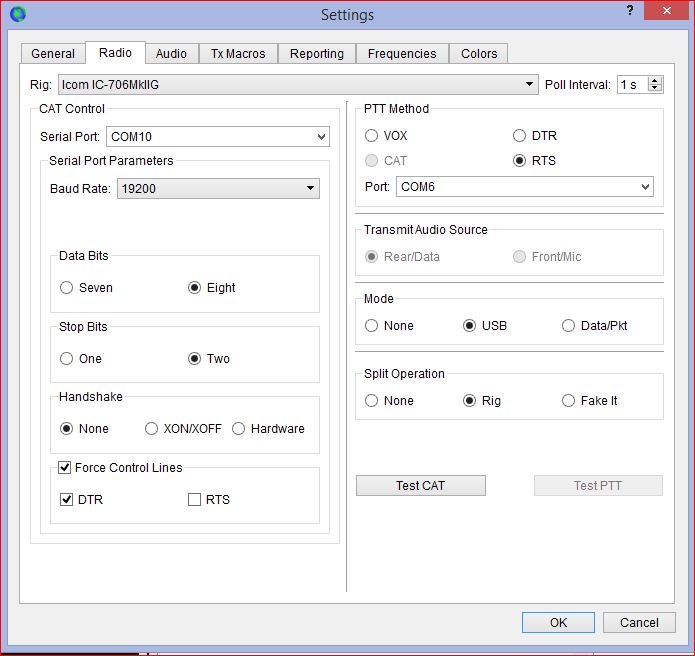Select VOX as the PTT method
Screen dimensions: 695x656
(x=372, y=135)
